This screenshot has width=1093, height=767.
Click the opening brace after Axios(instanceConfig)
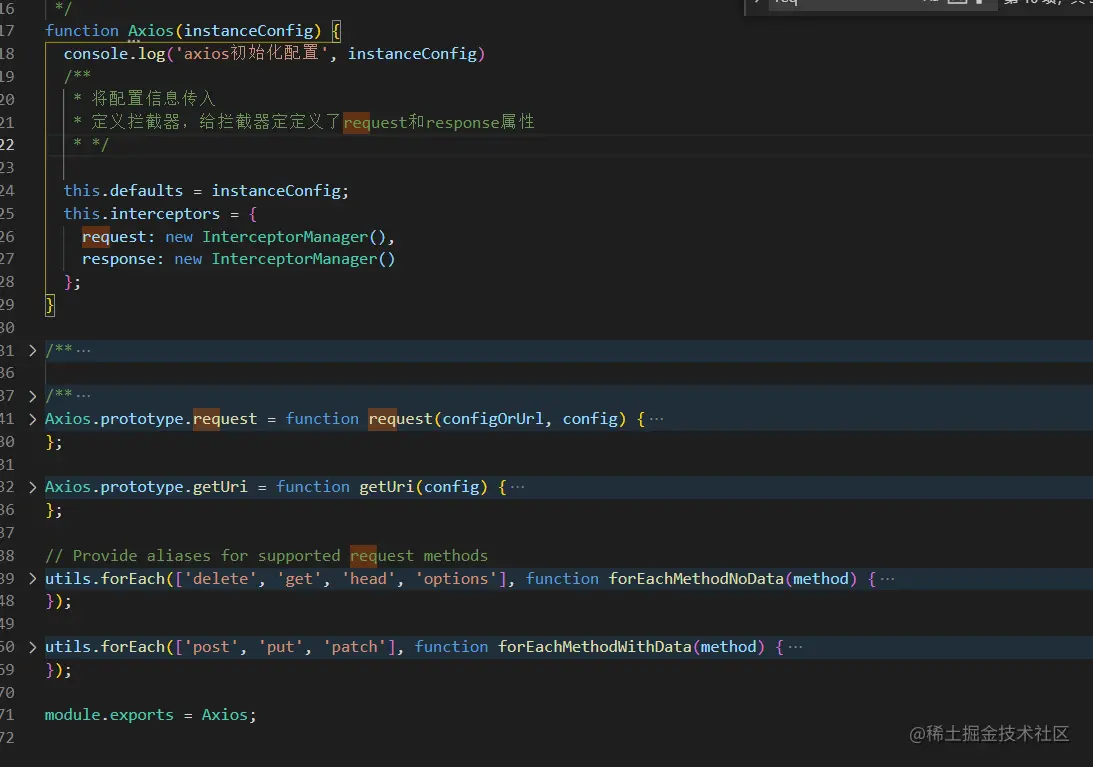click(x=336, y=31)
